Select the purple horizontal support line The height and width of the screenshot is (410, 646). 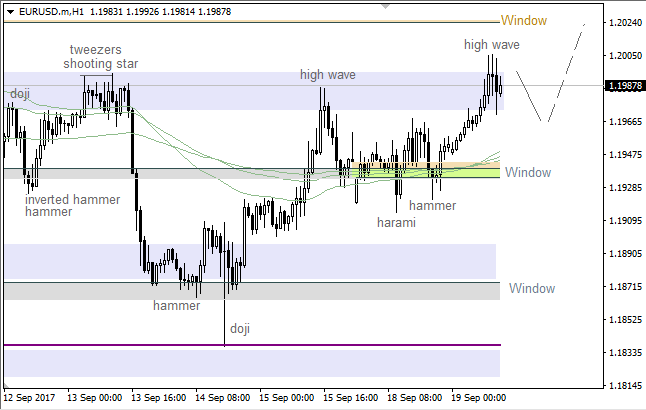(x=250, y=345)
